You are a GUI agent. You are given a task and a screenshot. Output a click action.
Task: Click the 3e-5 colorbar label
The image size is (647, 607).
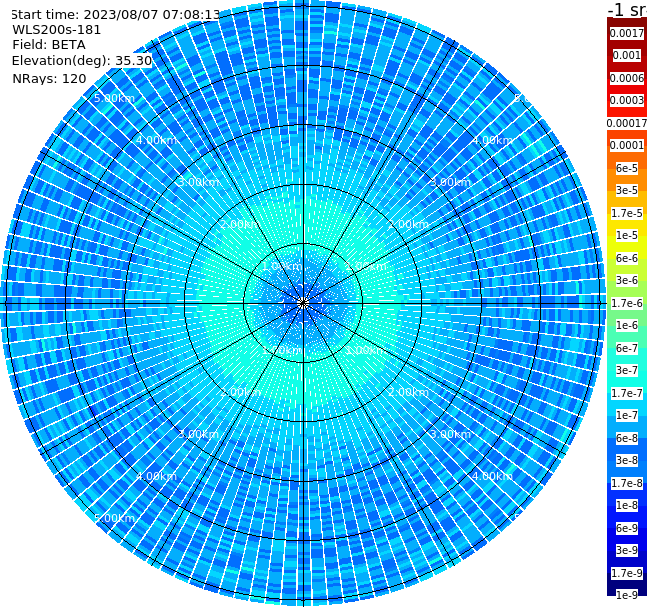pyautogui.click(x=627, y=190)
